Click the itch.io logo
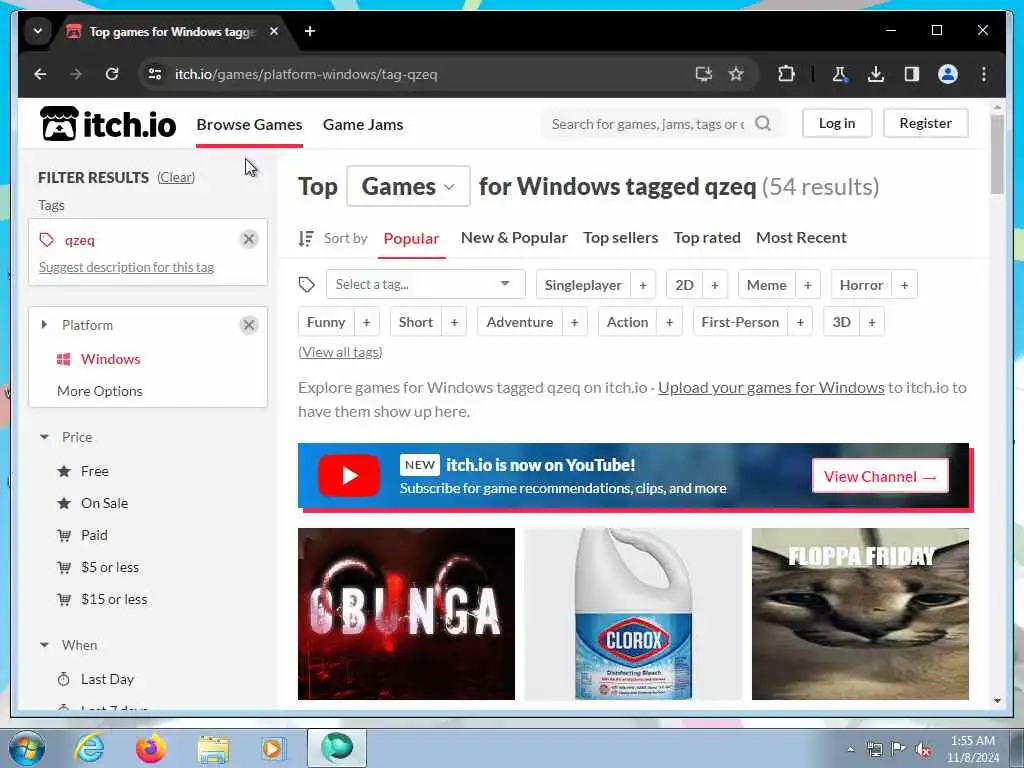 click(x=108, y=124)
